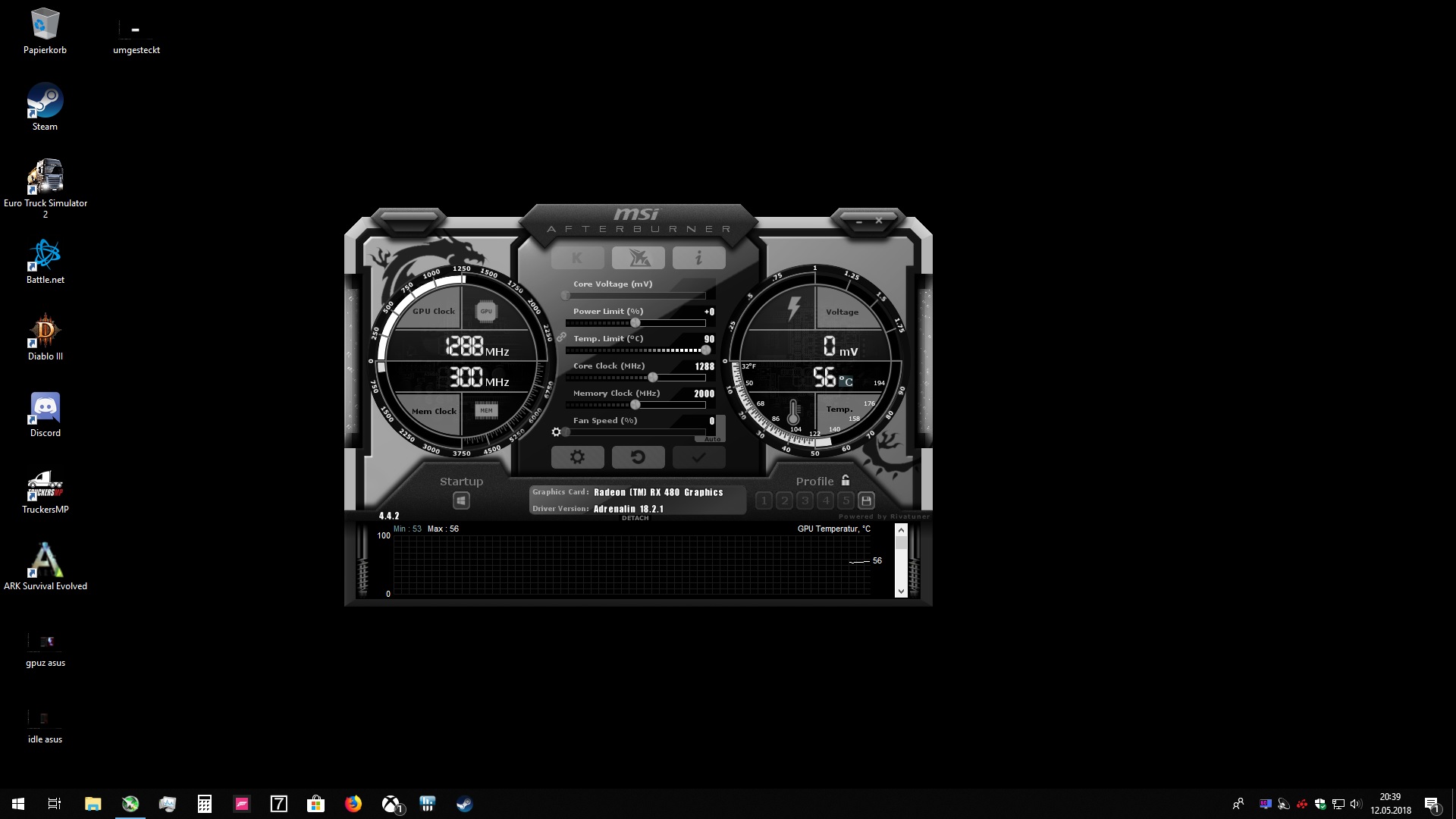1456x819 pixels.
Task: Reset settings with the circular arrow button
Action: point(638,457)
